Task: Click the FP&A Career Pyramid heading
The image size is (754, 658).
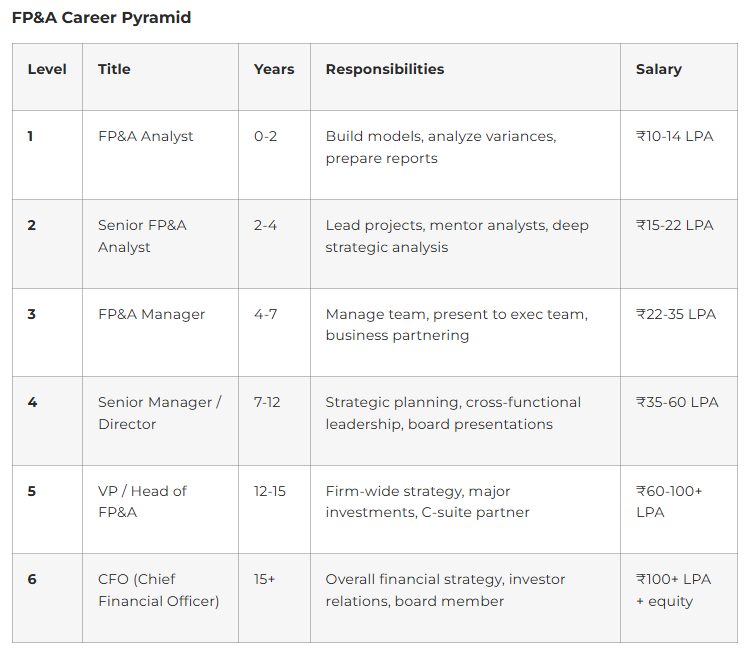Action: pos(102,18)
